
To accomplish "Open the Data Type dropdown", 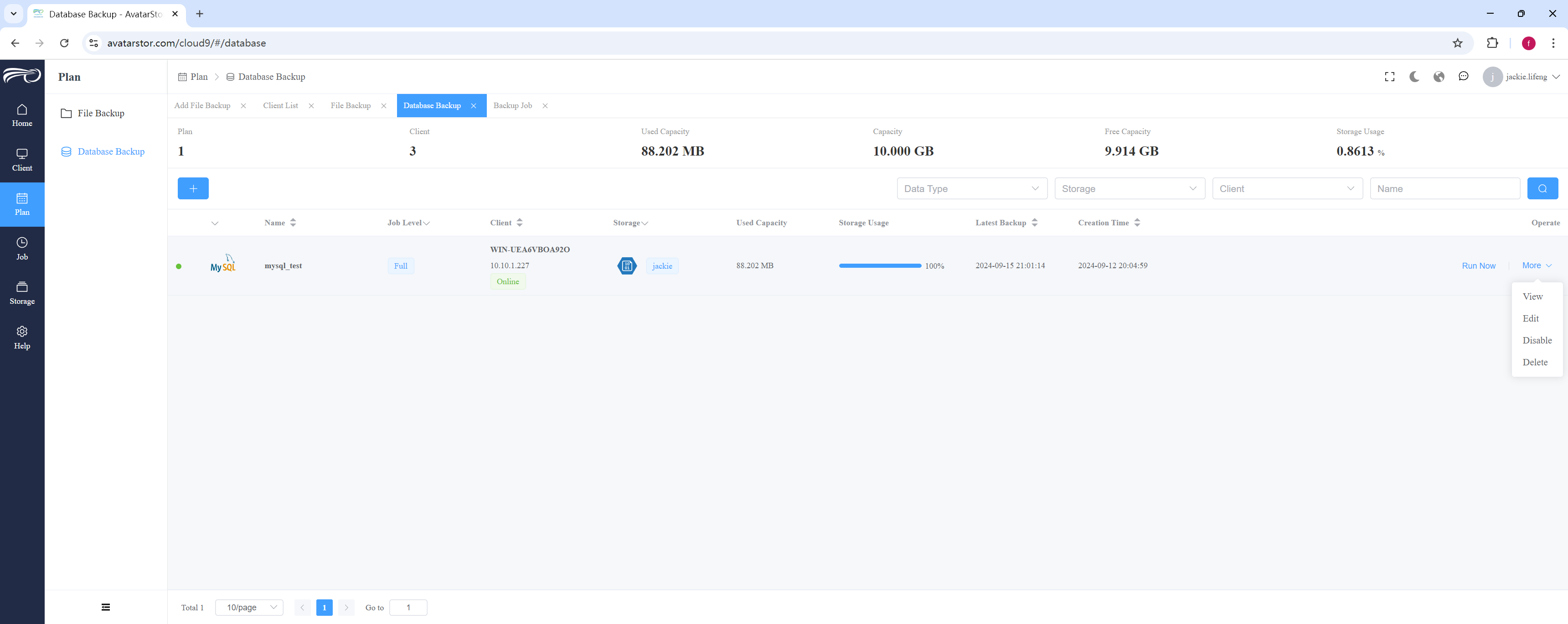I will point(971,188).
